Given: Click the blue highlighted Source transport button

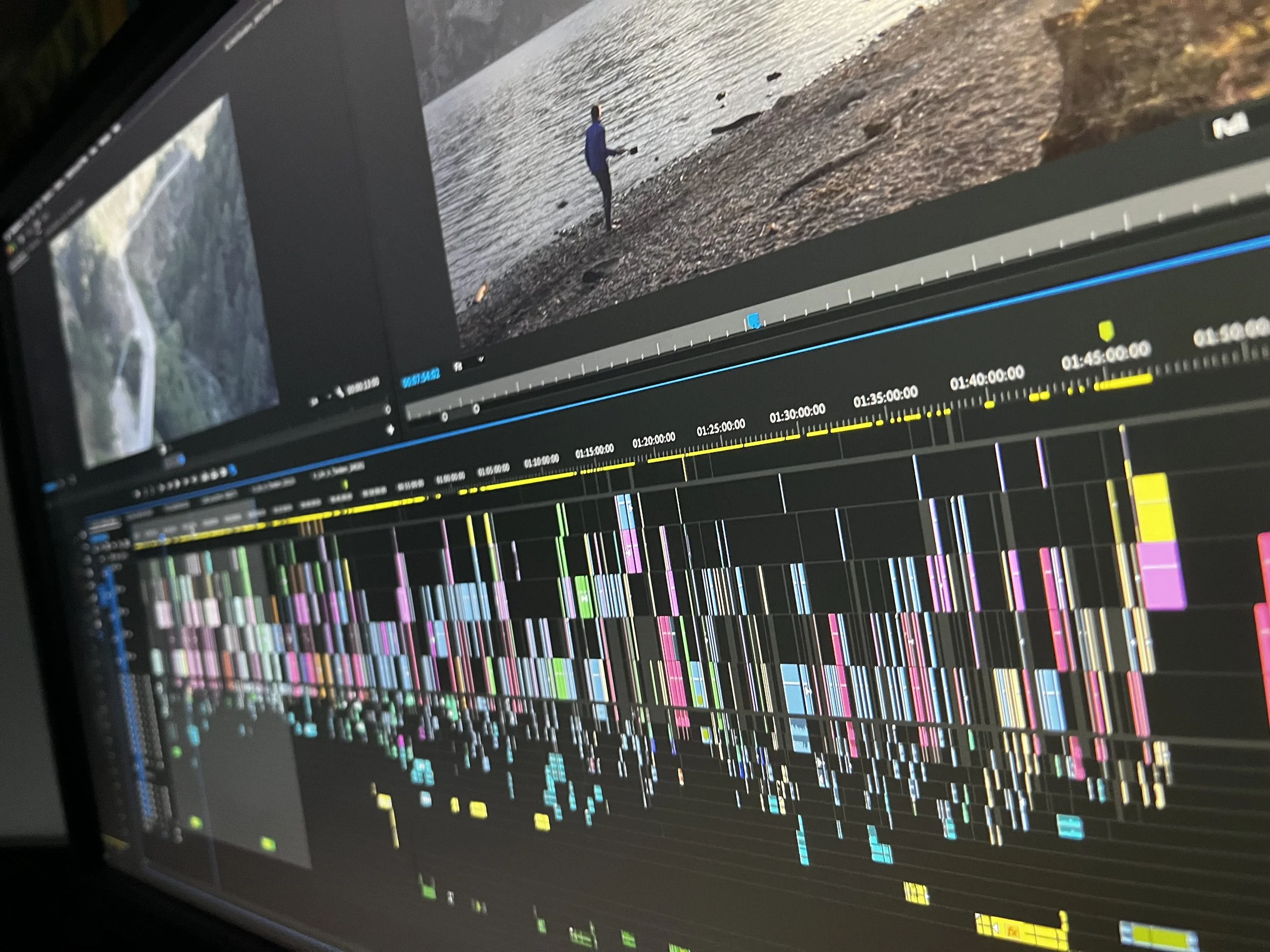Looking at the screenshot, I should coord(233,471).
